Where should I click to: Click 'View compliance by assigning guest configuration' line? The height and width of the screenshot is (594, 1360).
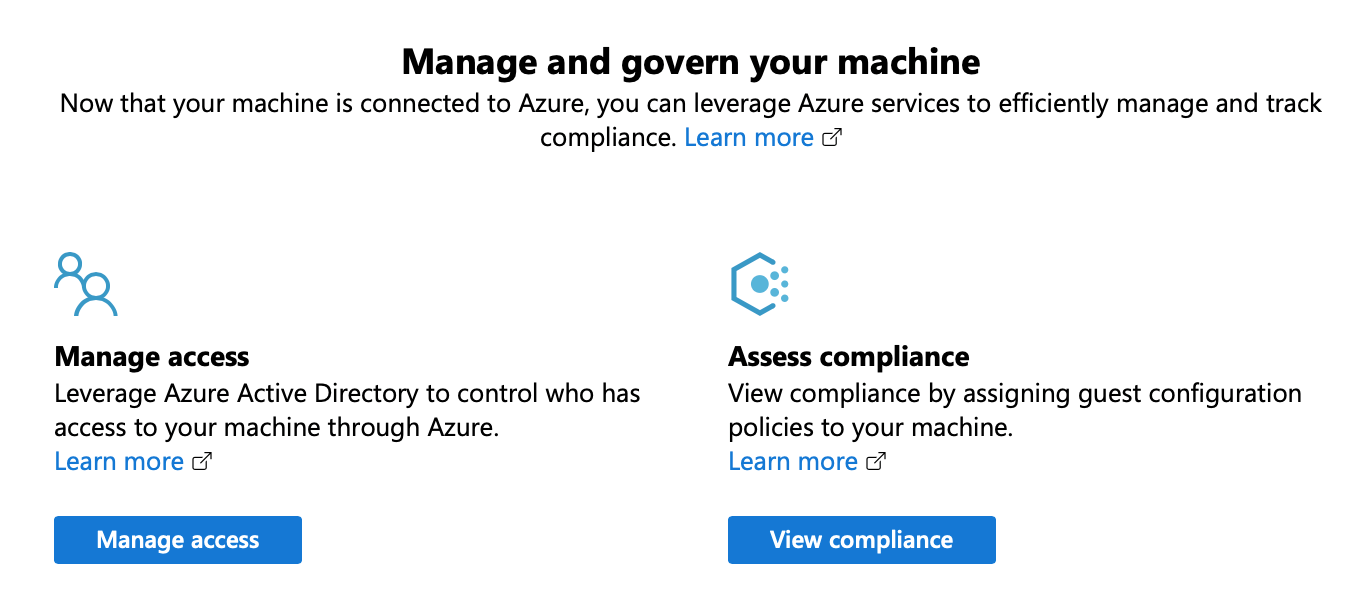1015,393
